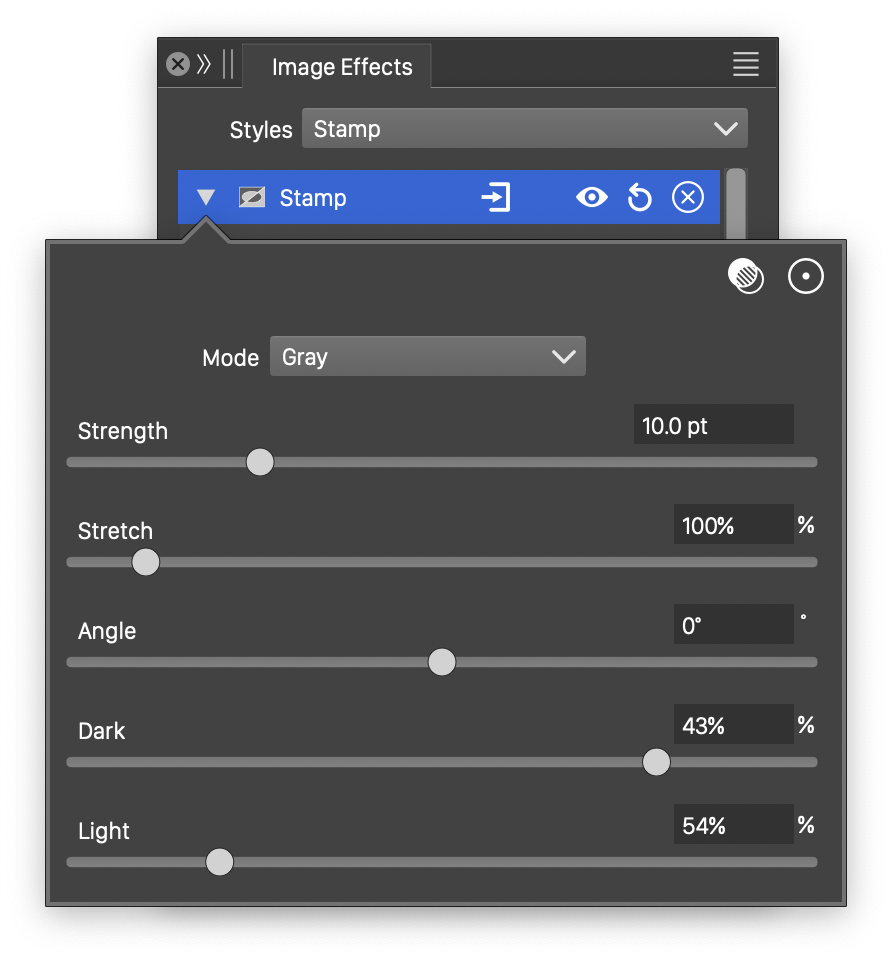892x960 pixels.
Task: Open the Mode dropdown set to Gray
Action: point(427,357)
